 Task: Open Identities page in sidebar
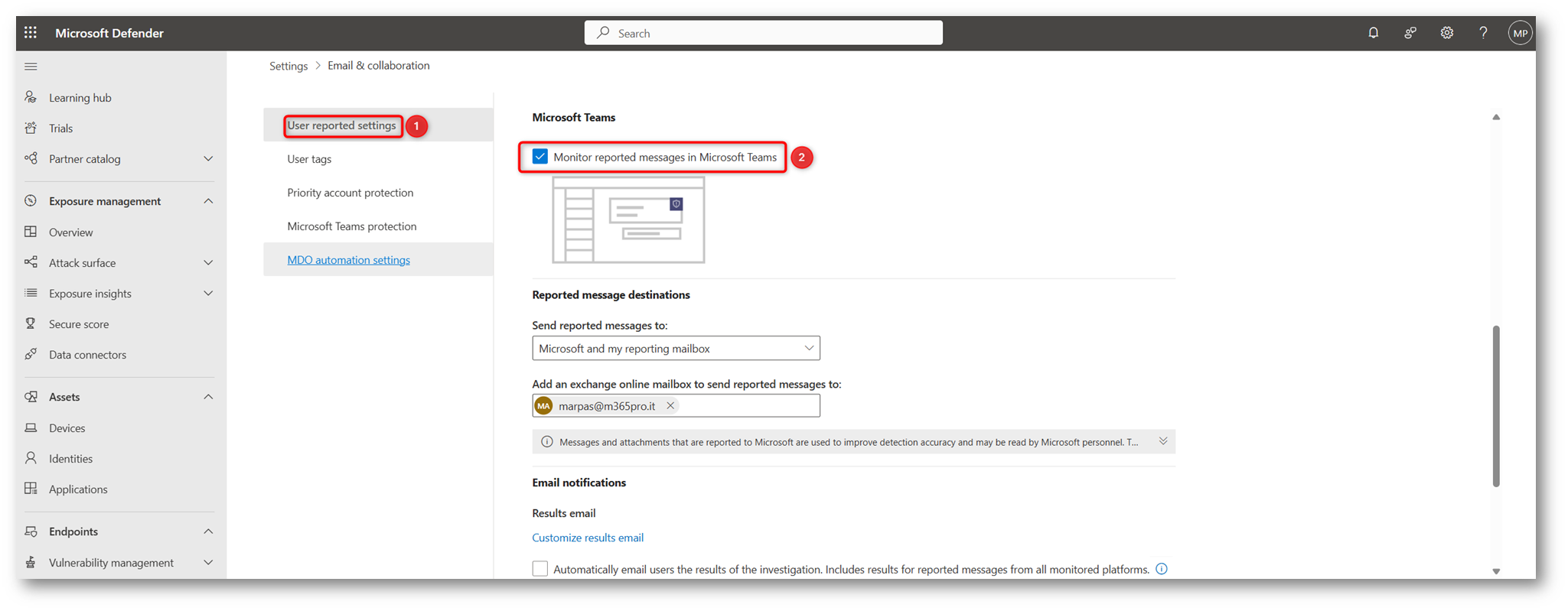pos(70,458)
